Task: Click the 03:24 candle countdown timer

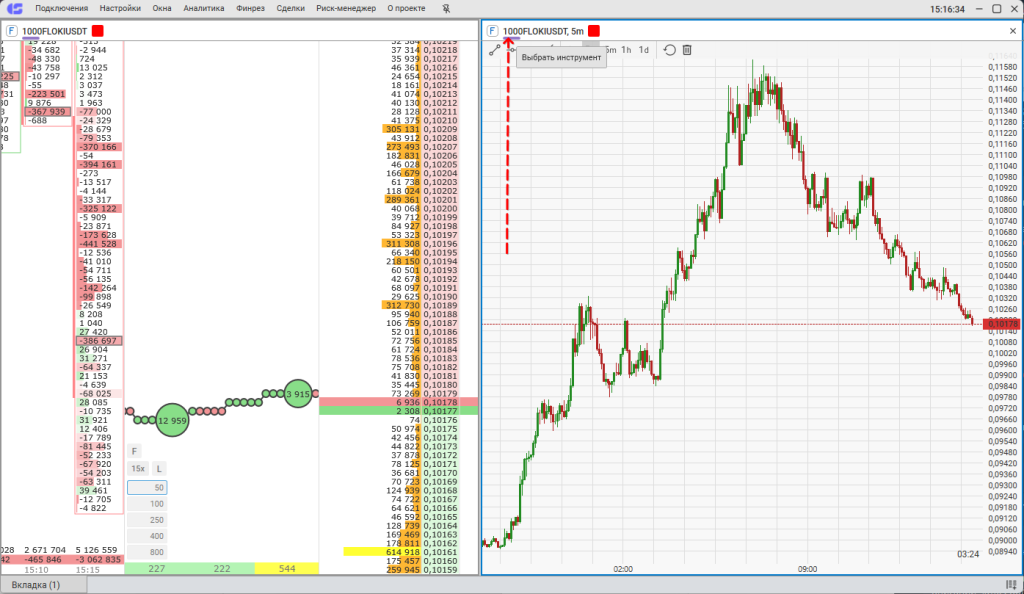Action: click(968, 554)
